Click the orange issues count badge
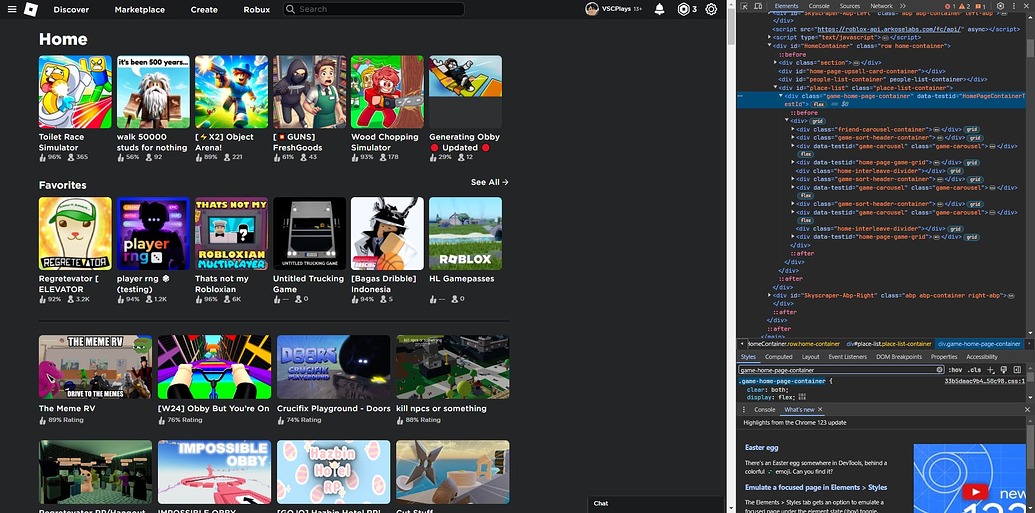 pos(980,7)
